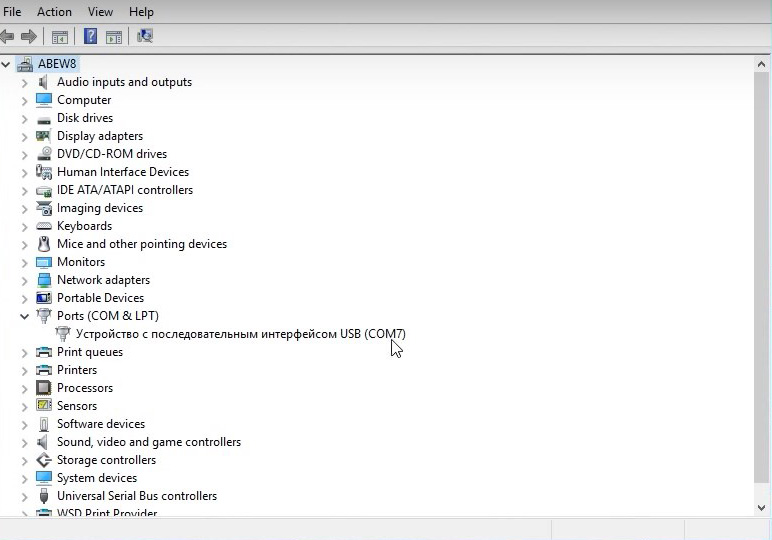The width and height of the screenshot is (772, 540).
Task: Click the Back arrow in toolbar
Action: pos(8,37)
